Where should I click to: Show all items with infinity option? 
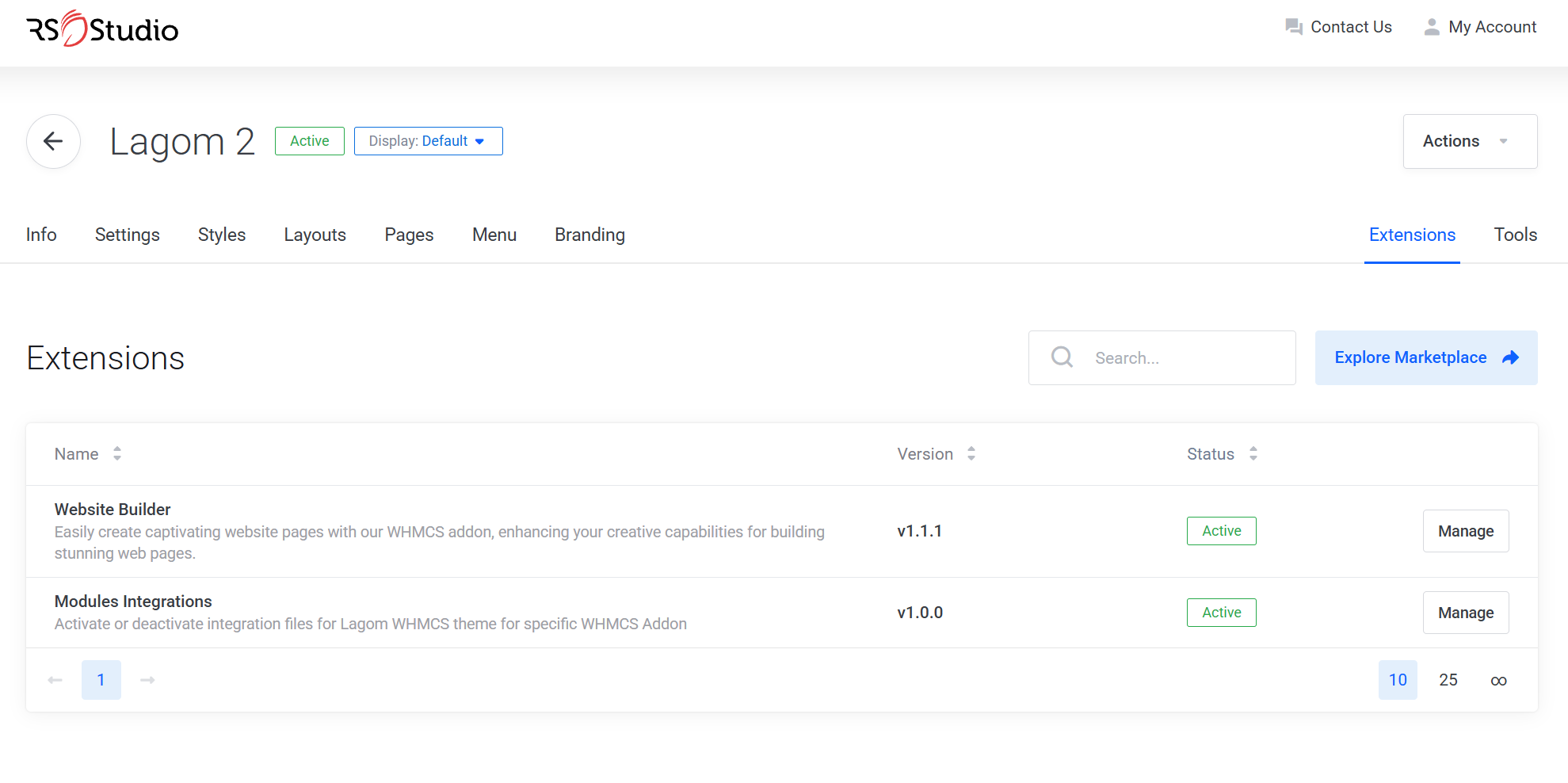pyautogui.click(x=1497, y=680)
